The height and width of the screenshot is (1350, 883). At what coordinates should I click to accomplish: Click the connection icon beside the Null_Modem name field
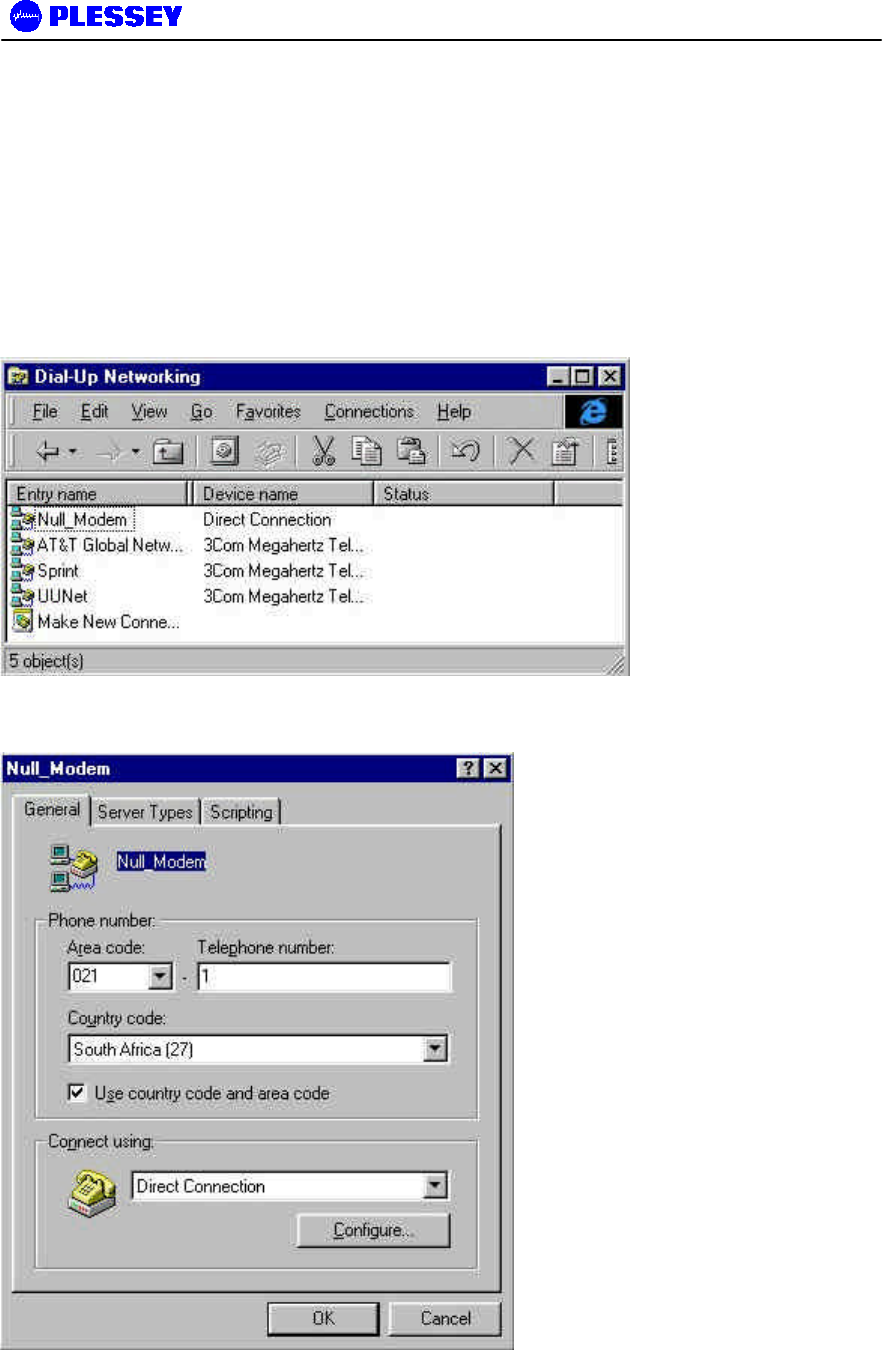(74, 866)
